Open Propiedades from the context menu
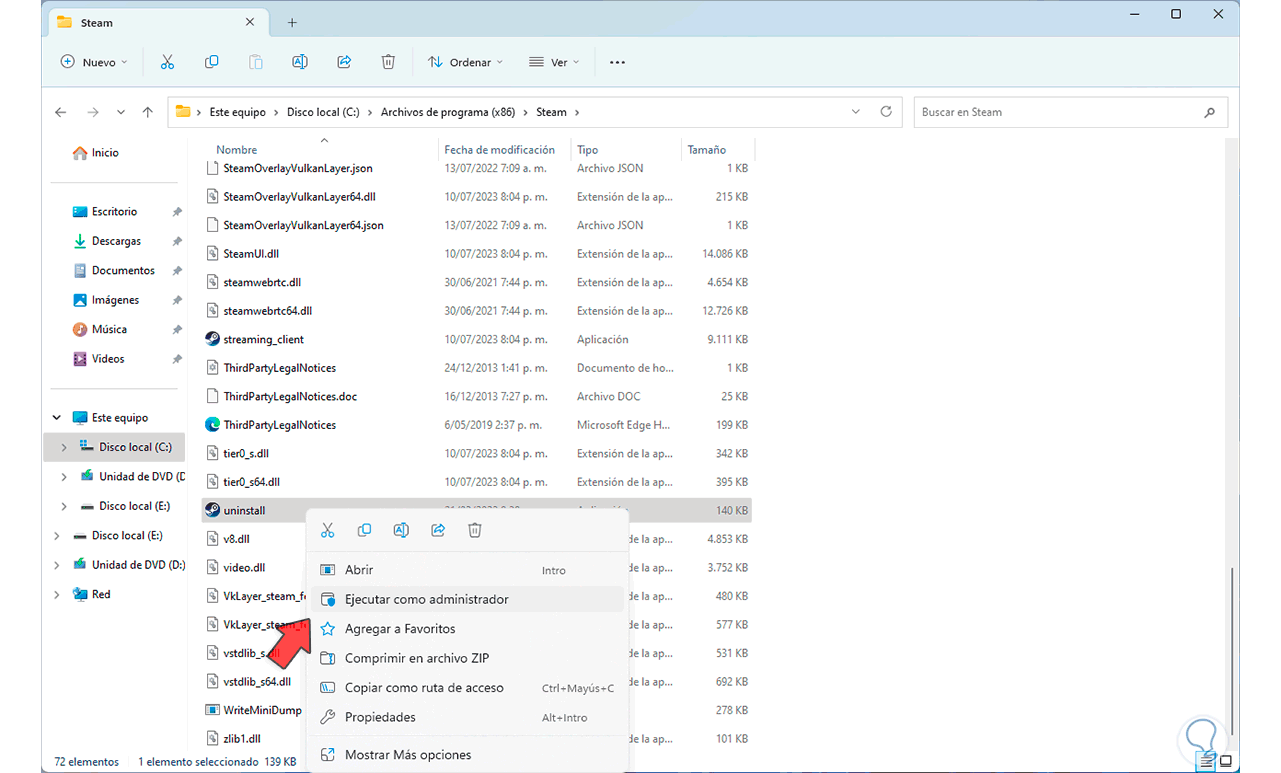 [468, 717]
